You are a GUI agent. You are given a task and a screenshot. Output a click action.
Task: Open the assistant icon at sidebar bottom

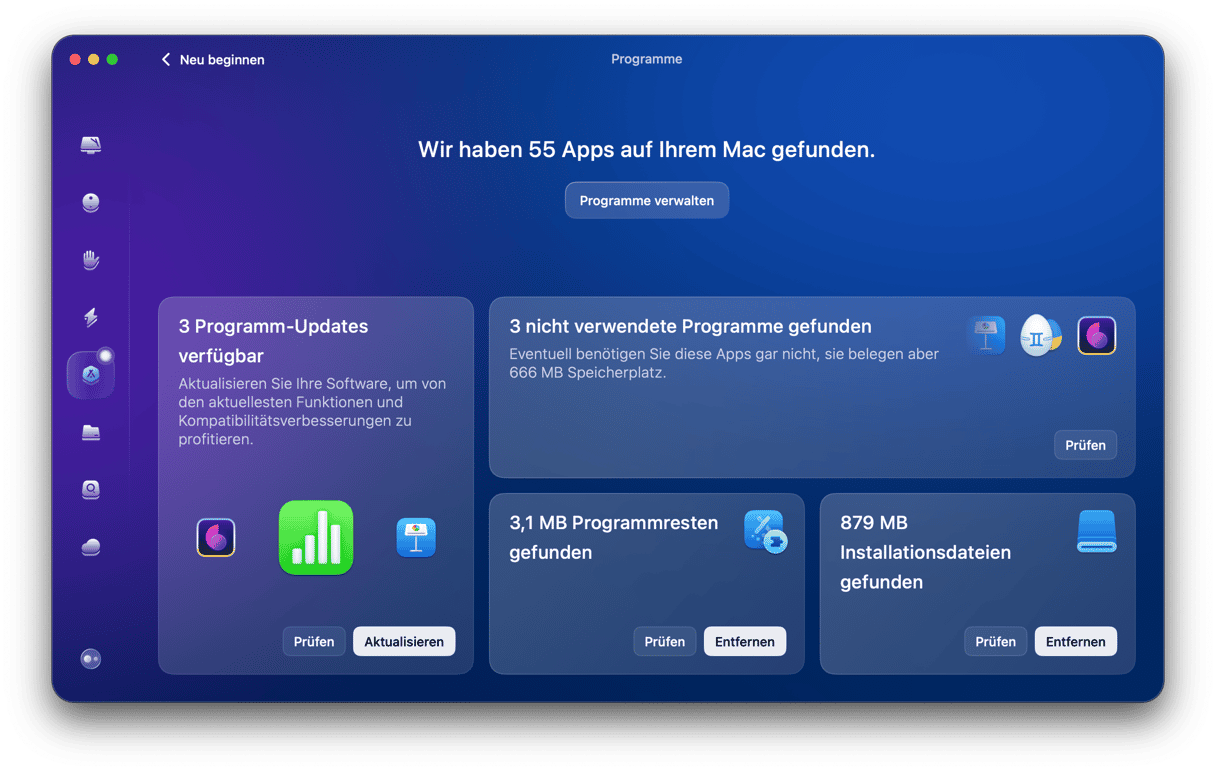91,659
